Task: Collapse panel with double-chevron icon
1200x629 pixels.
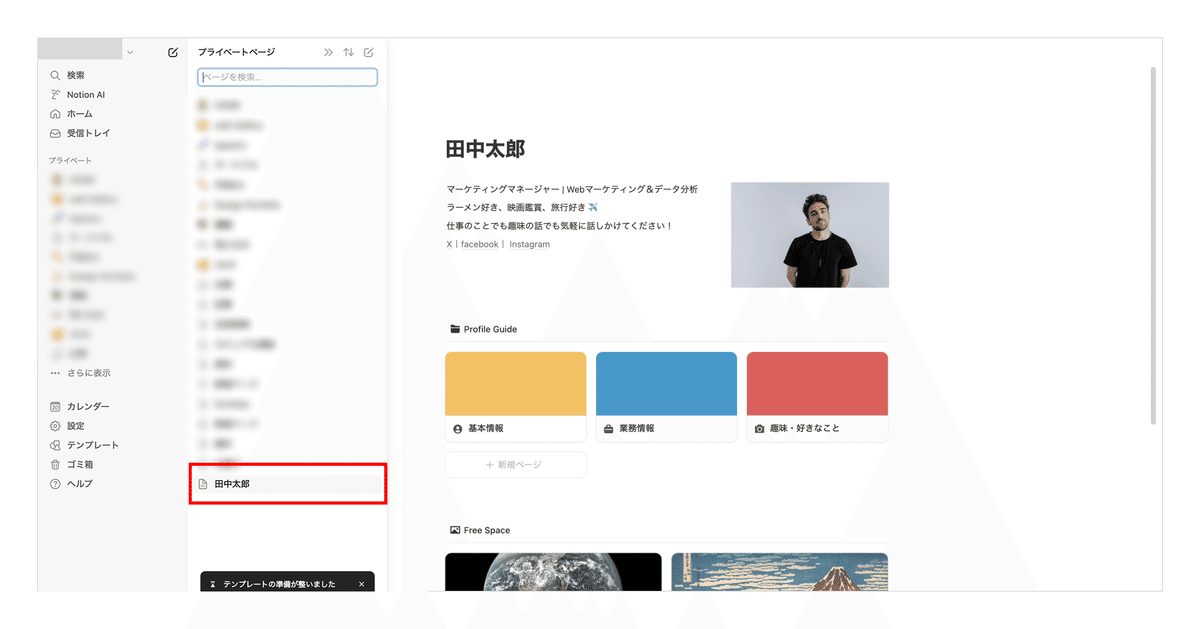Action: pyautogui.click(x=328, y=52)
